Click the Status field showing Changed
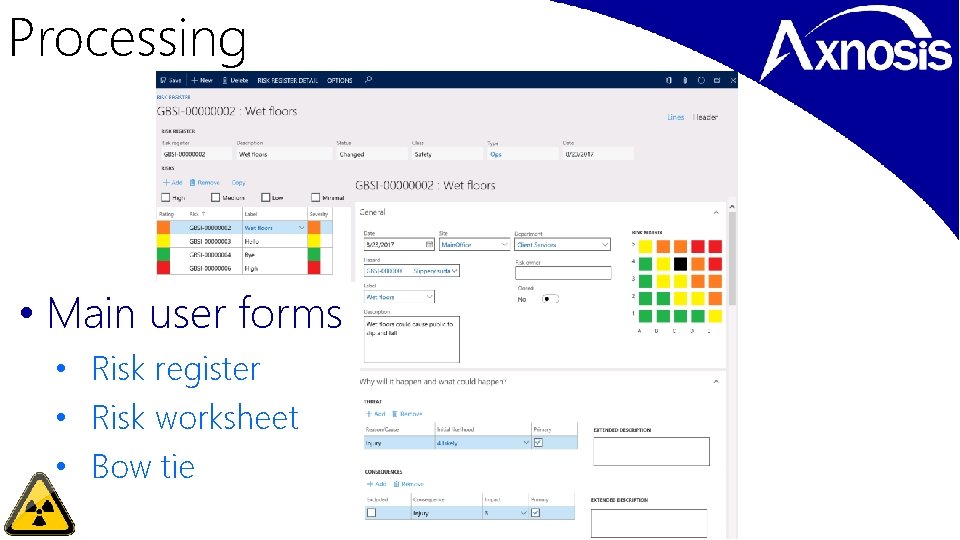Image resolution: width=960 pixels, height=540 pixels. [x=372, y=154]
